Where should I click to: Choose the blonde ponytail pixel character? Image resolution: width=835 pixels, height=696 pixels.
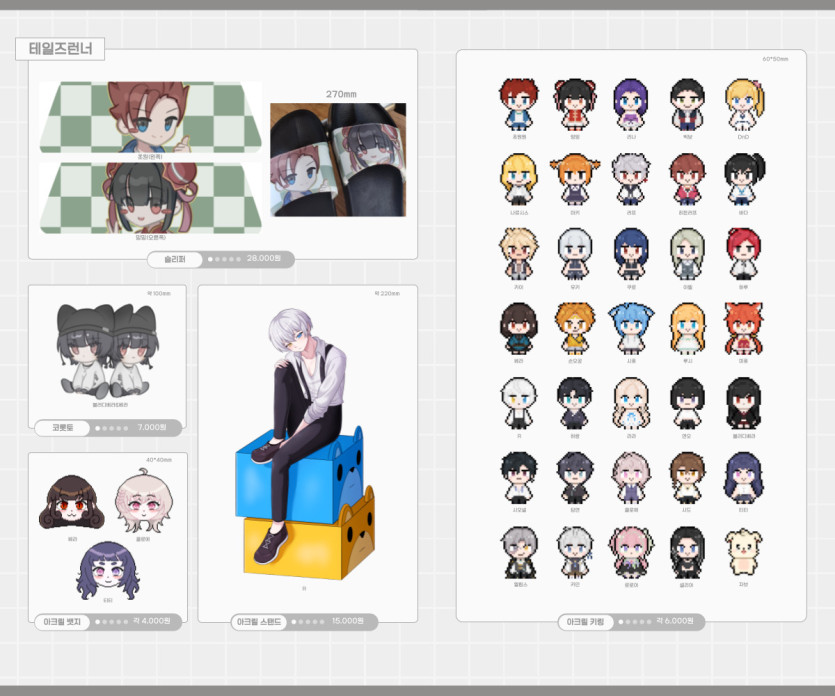tap(743, 104)
